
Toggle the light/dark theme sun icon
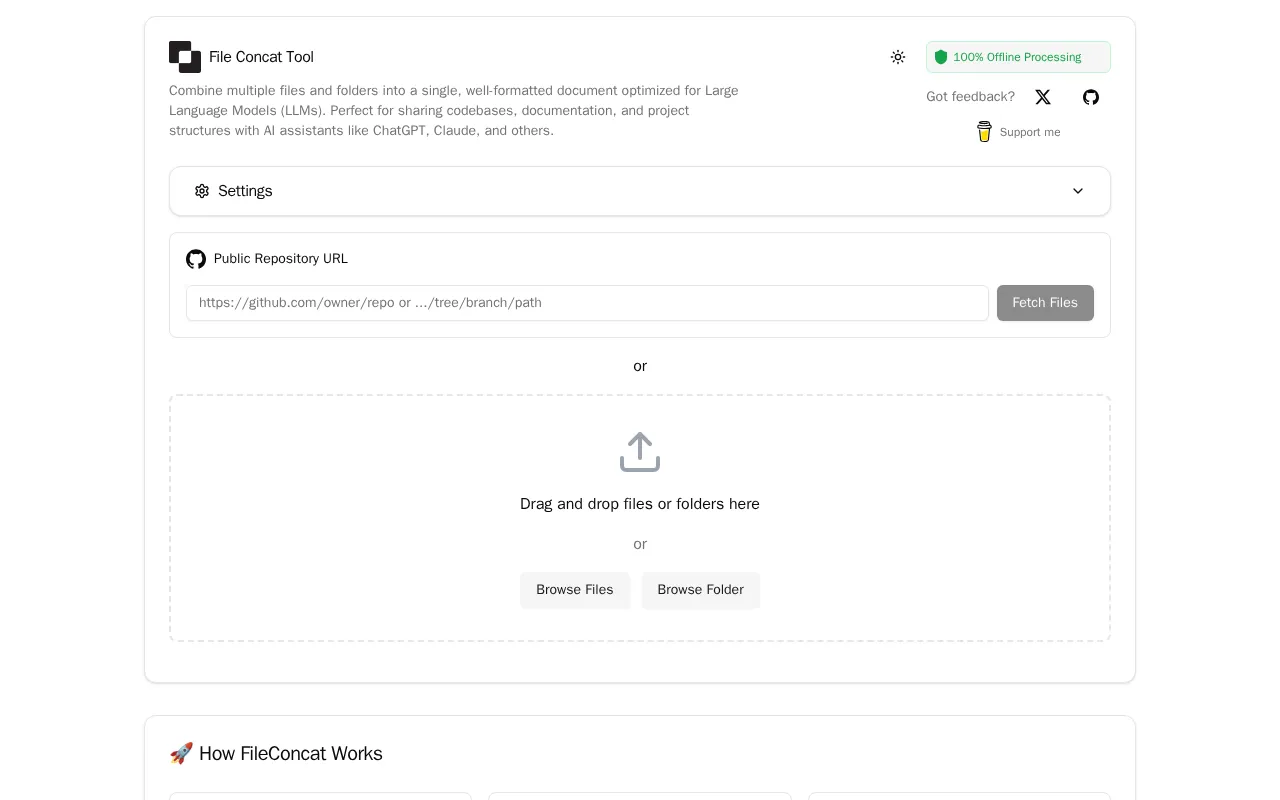click(x=898, y=57)
